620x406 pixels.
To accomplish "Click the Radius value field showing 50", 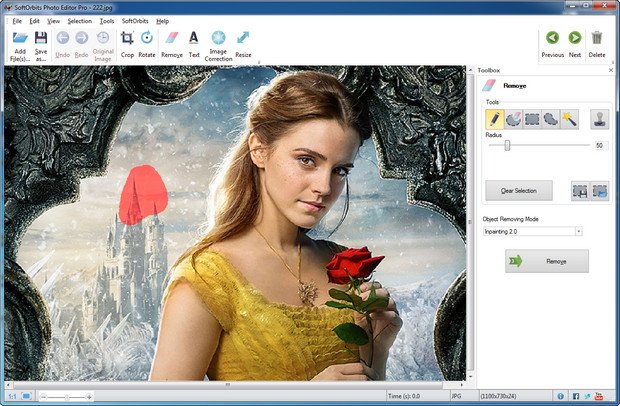I will pos(601,145).
